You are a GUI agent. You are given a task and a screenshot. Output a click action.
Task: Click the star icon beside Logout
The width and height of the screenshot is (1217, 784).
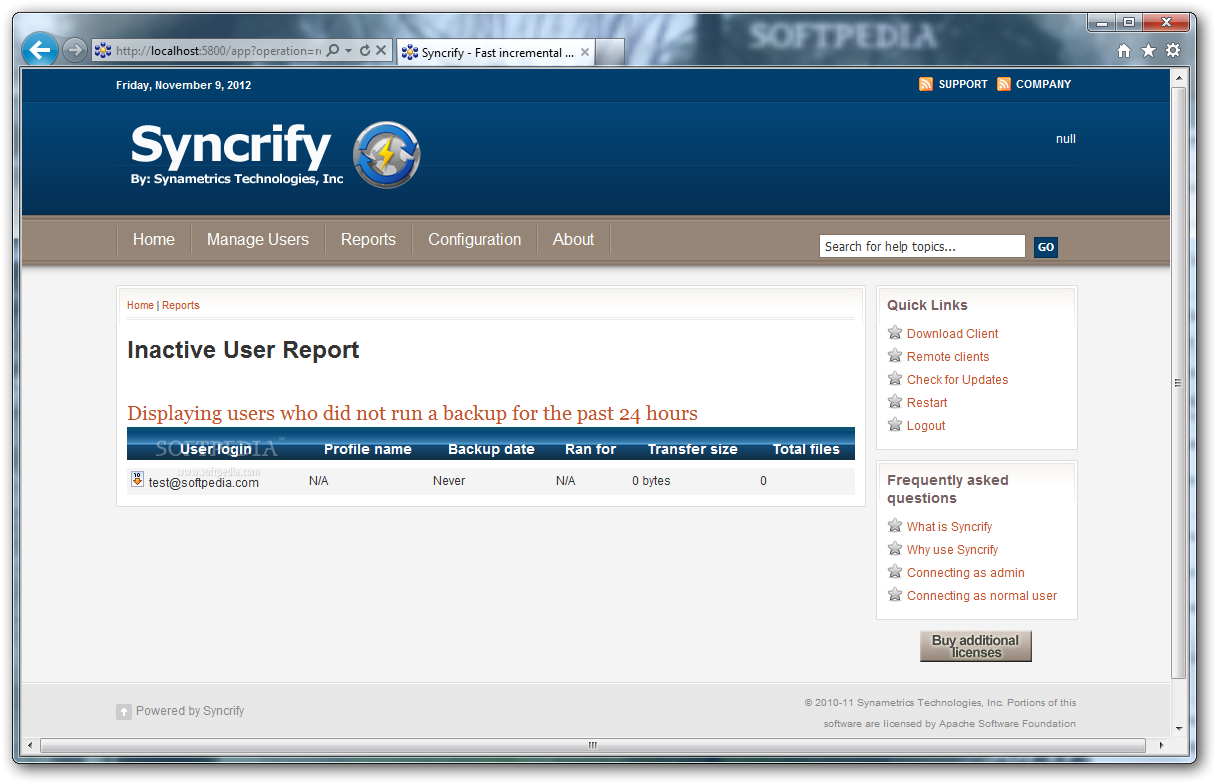(x=895, y=425)
